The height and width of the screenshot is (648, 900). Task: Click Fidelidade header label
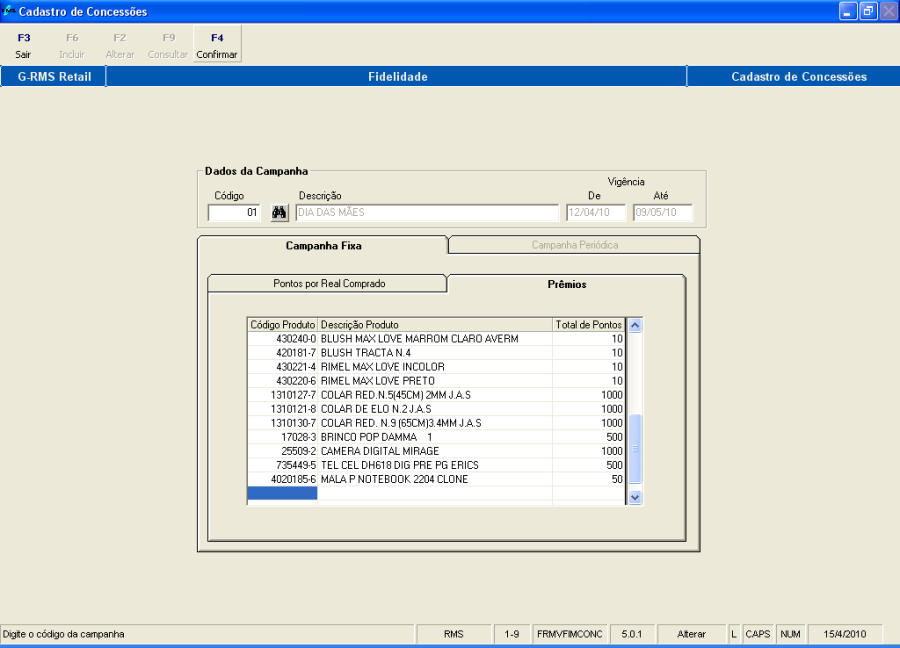coord(398,77)
